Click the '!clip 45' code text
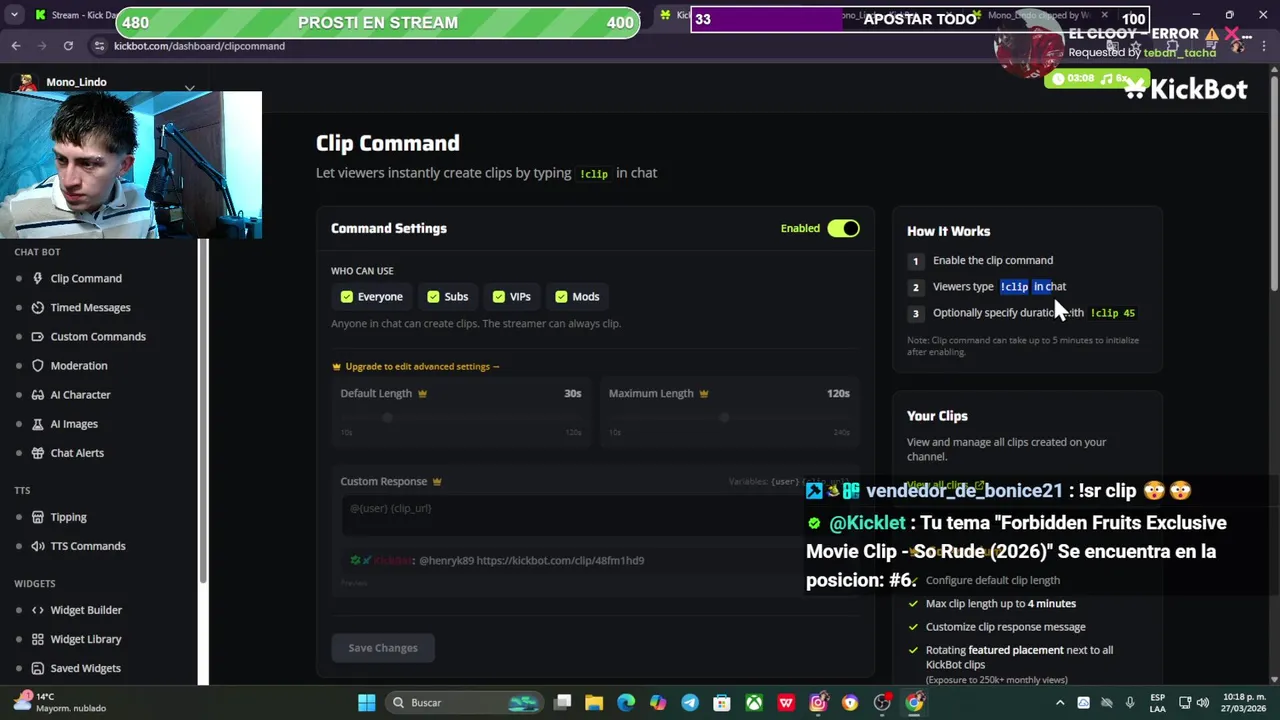Screen dimensions: 1280x720 [x=1112, y=313]
